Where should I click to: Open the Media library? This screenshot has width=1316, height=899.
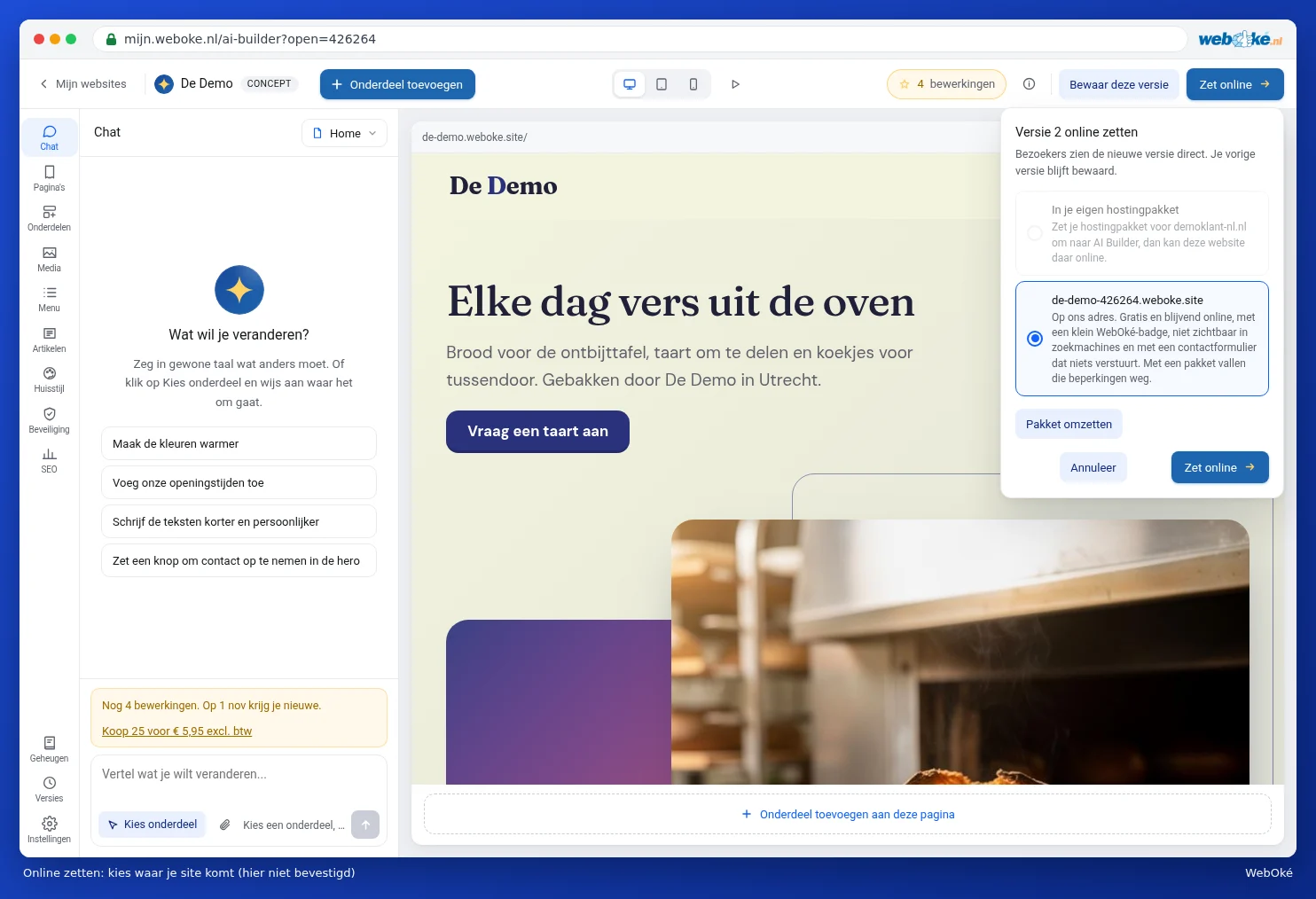click(49, 259)
